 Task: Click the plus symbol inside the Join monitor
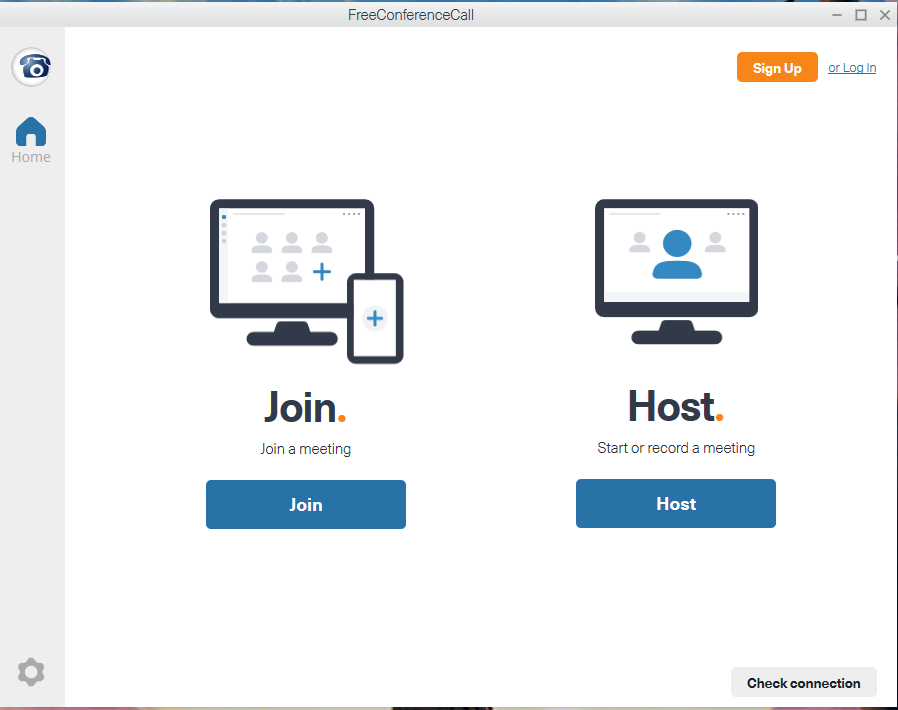pos(322,271)
